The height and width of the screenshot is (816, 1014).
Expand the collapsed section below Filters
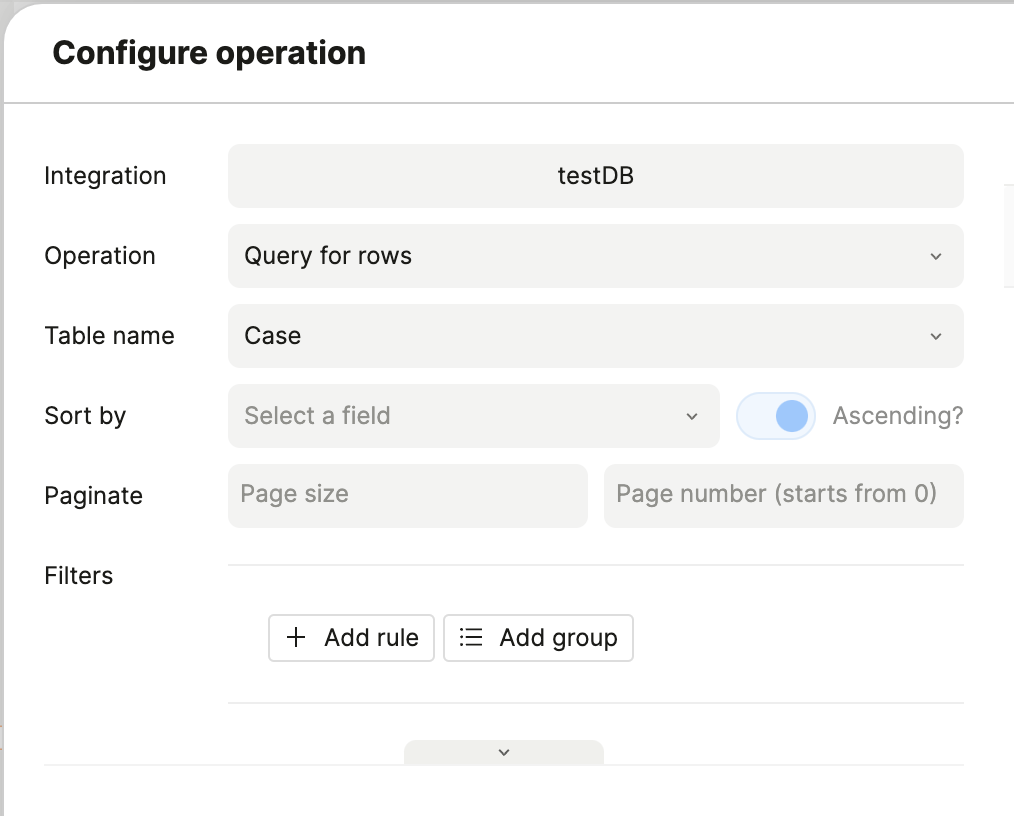click(x=504, y=752)
